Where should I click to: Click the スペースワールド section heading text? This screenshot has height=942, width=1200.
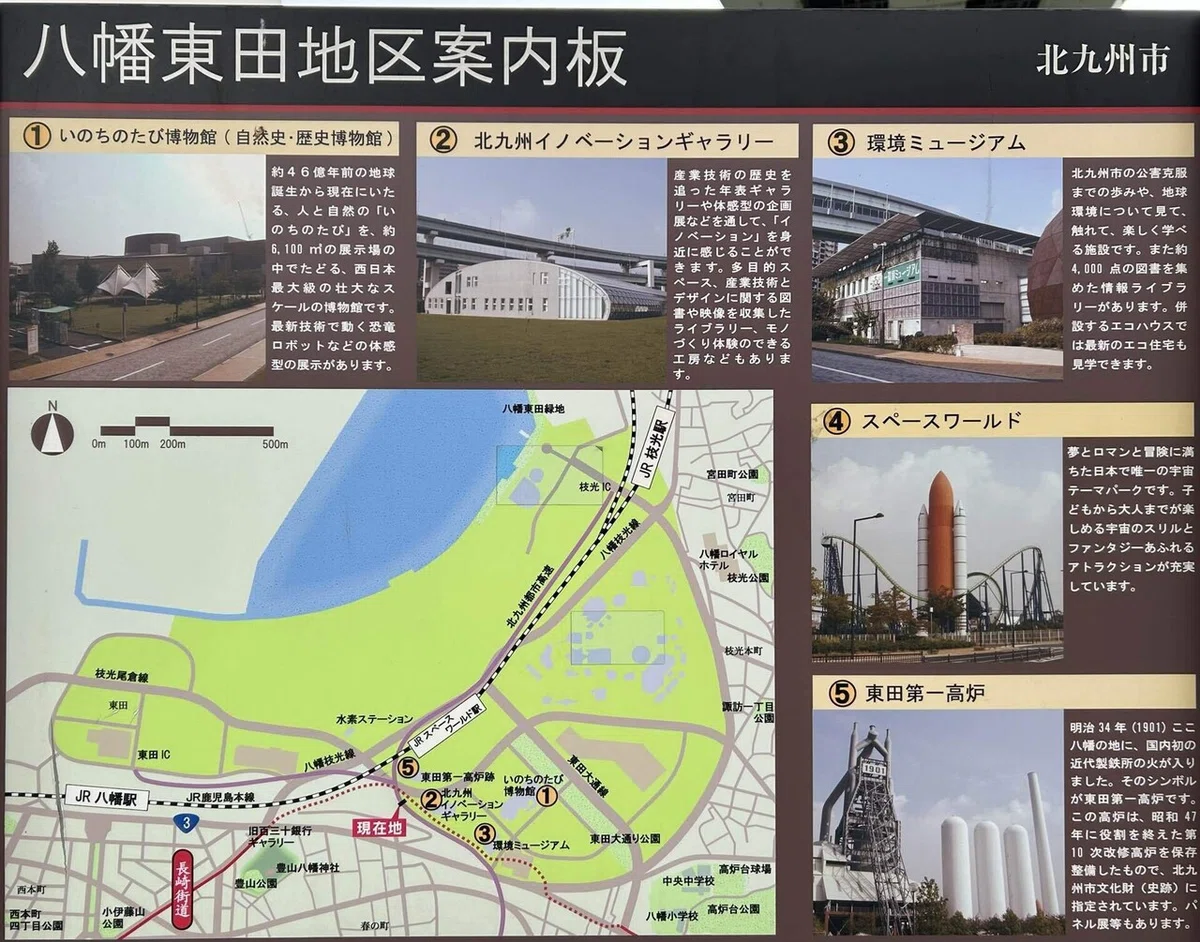point(941,421)
